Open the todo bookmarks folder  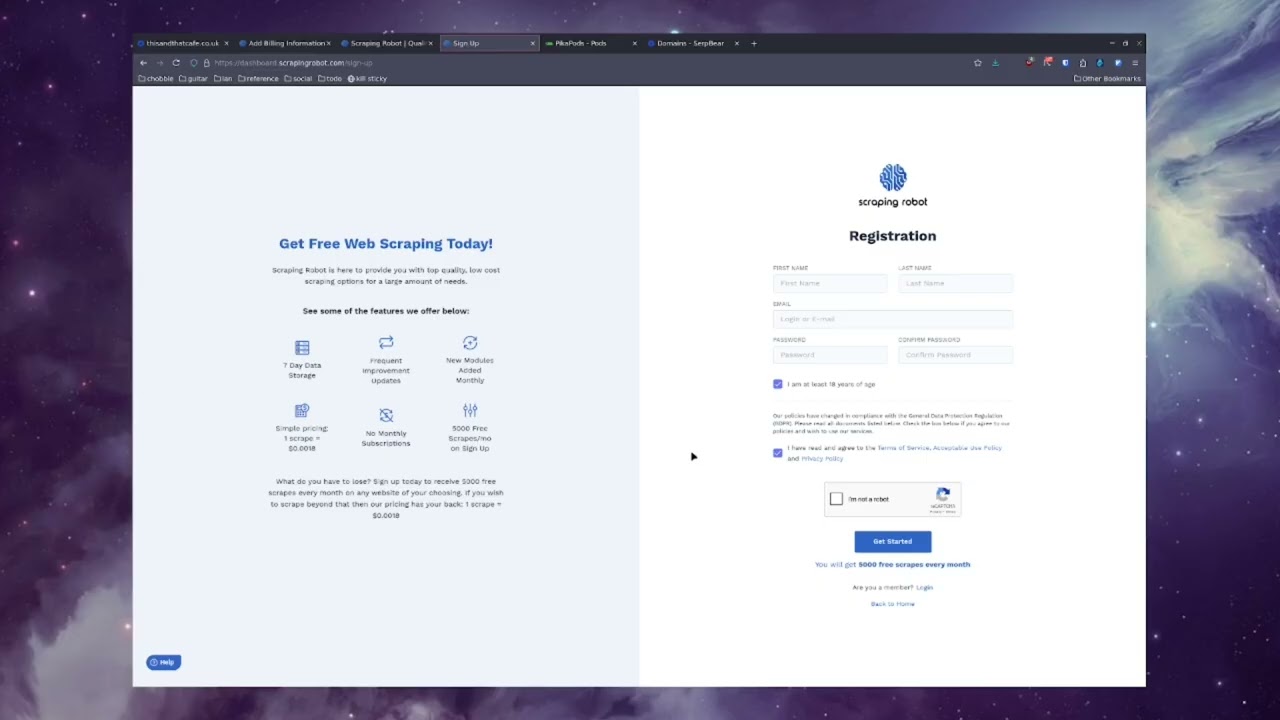coord(330,78)
